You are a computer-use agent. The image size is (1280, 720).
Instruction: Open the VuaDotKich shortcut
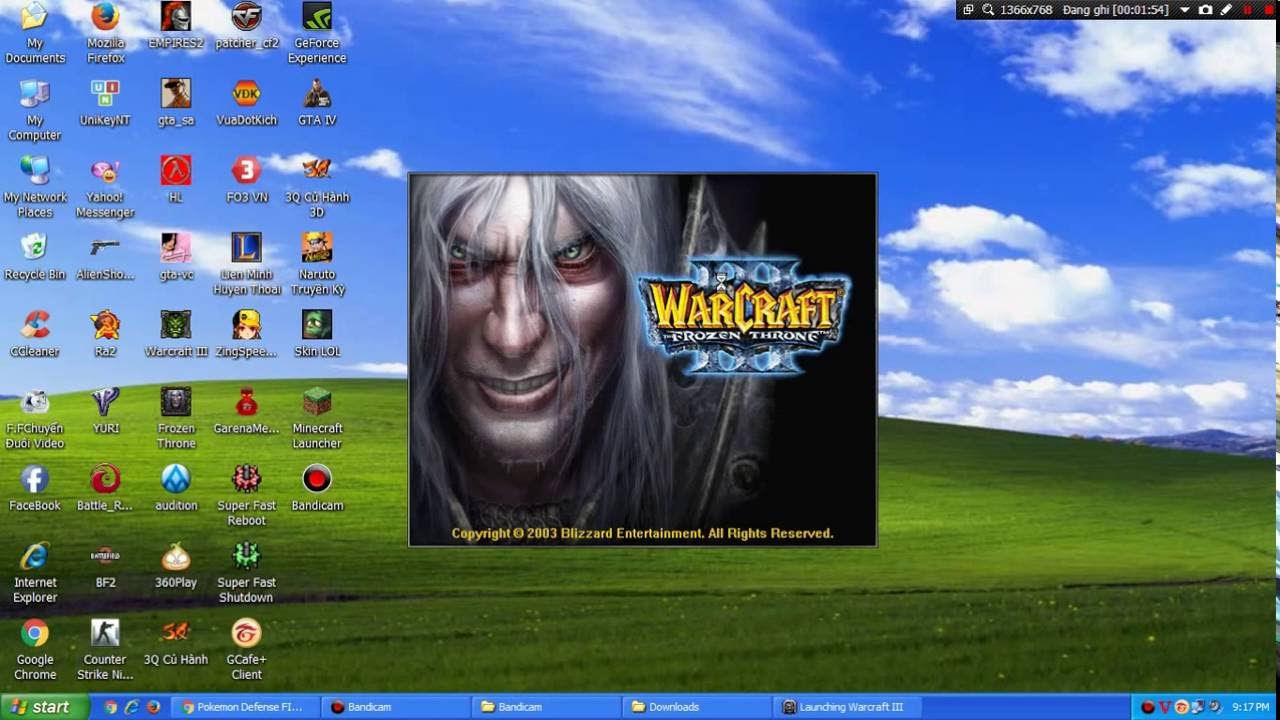[246, 103]
